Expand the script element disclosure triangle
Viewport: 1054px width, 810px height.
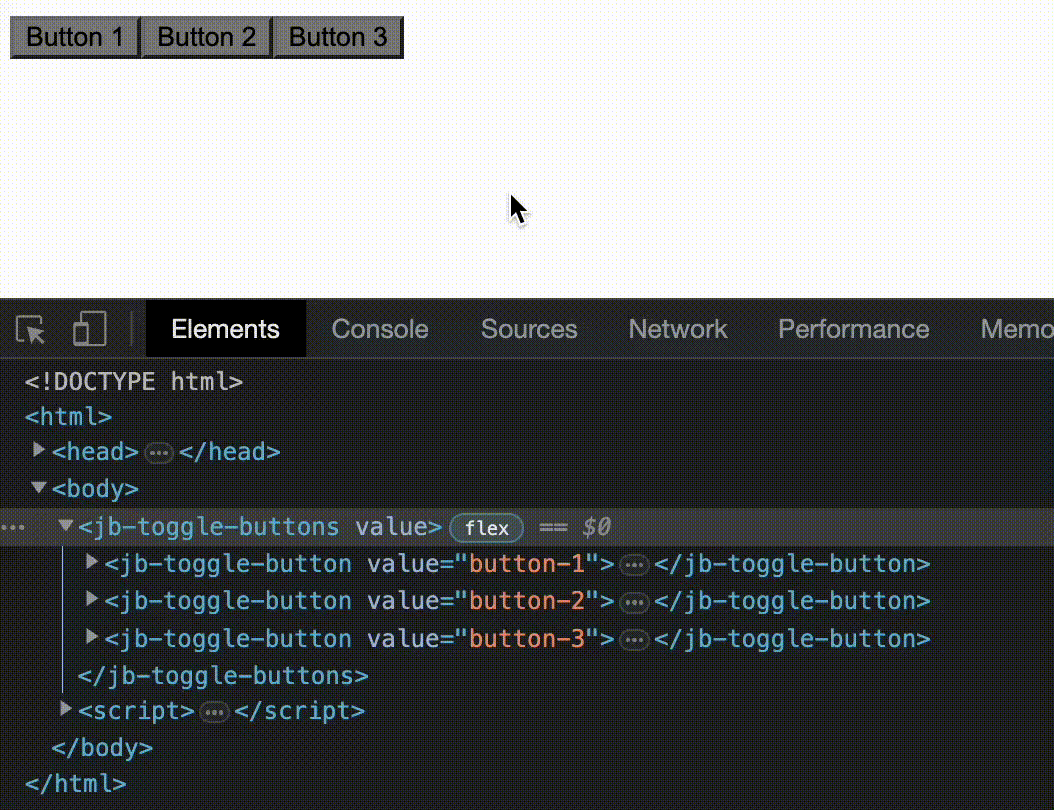(64, 710)
